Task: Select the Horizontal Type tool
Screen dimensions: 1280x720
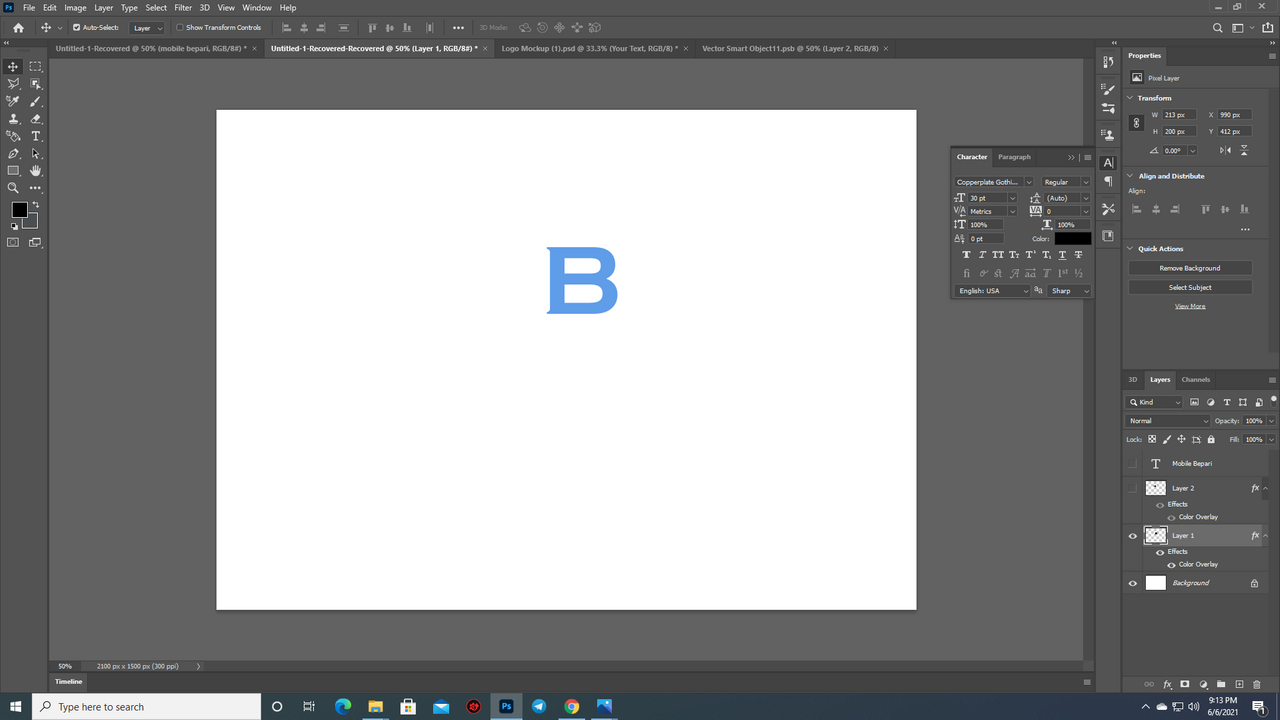Action: coord(36,136)
